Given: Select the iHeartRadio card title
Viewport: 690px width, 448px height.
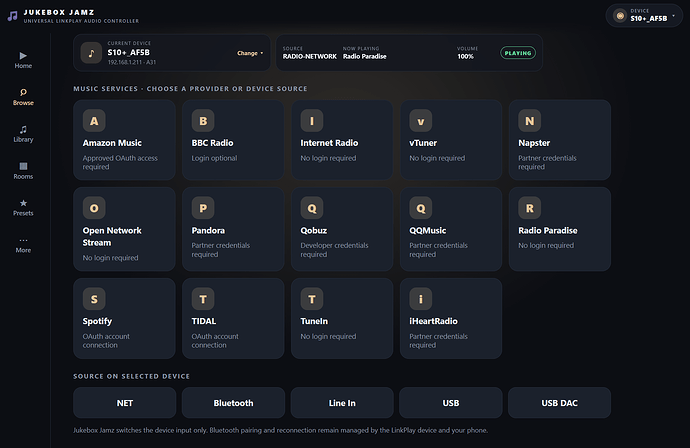Looking at the screenshot, I should click(433, 321).
